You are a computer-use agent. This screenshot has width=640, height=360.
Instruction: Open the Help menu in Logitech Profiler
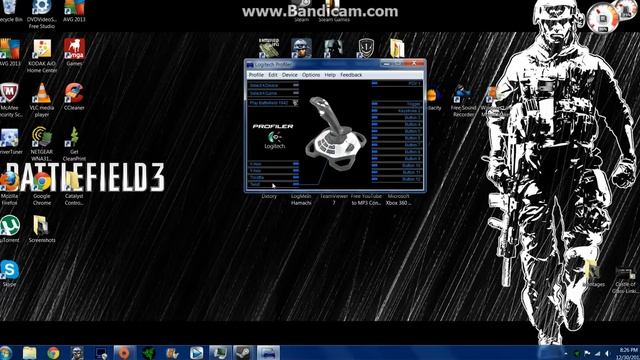coord(330,75)
